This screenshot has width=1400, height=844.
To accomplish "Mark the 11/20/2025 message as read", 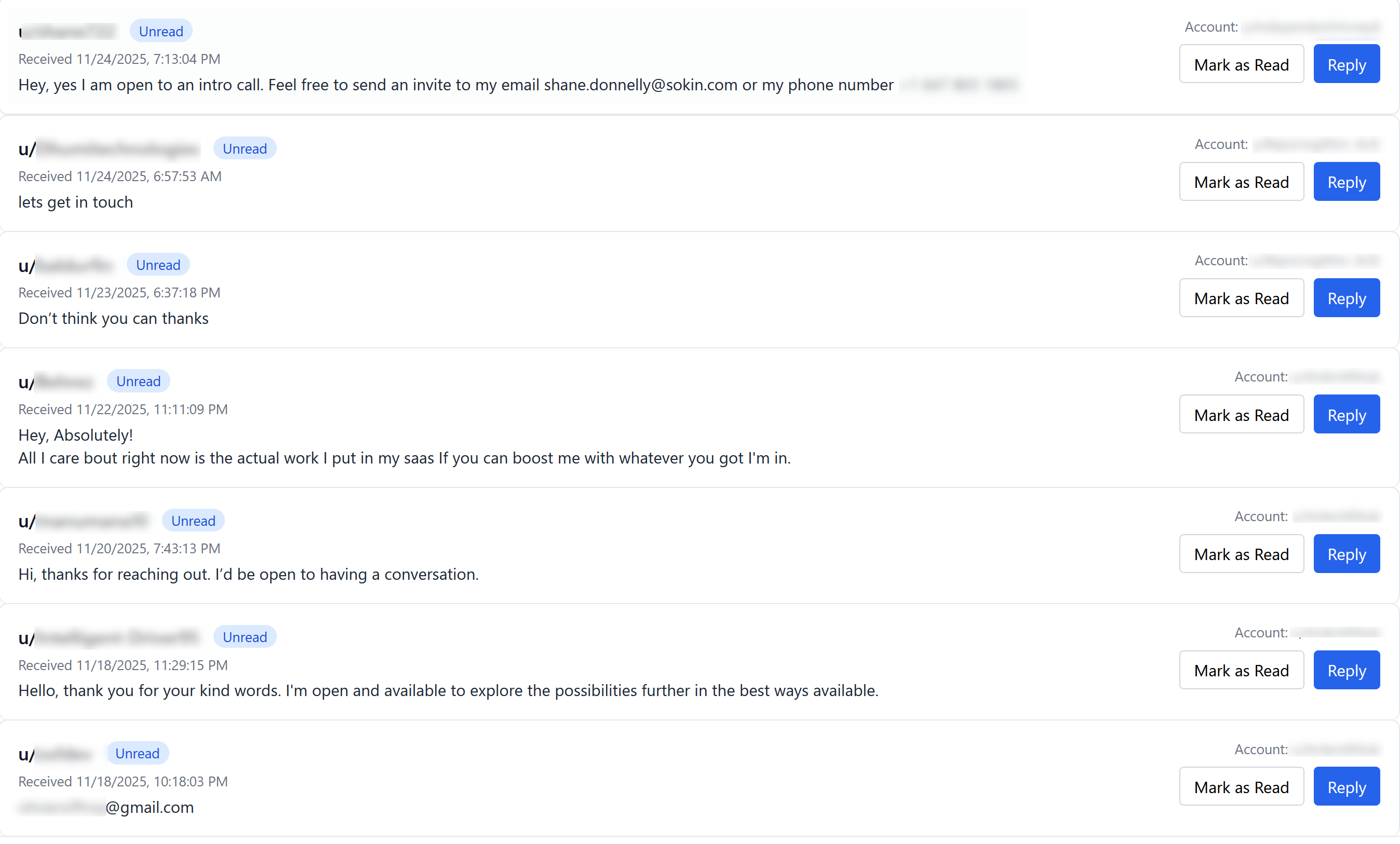I will (x=1241, y=554).
